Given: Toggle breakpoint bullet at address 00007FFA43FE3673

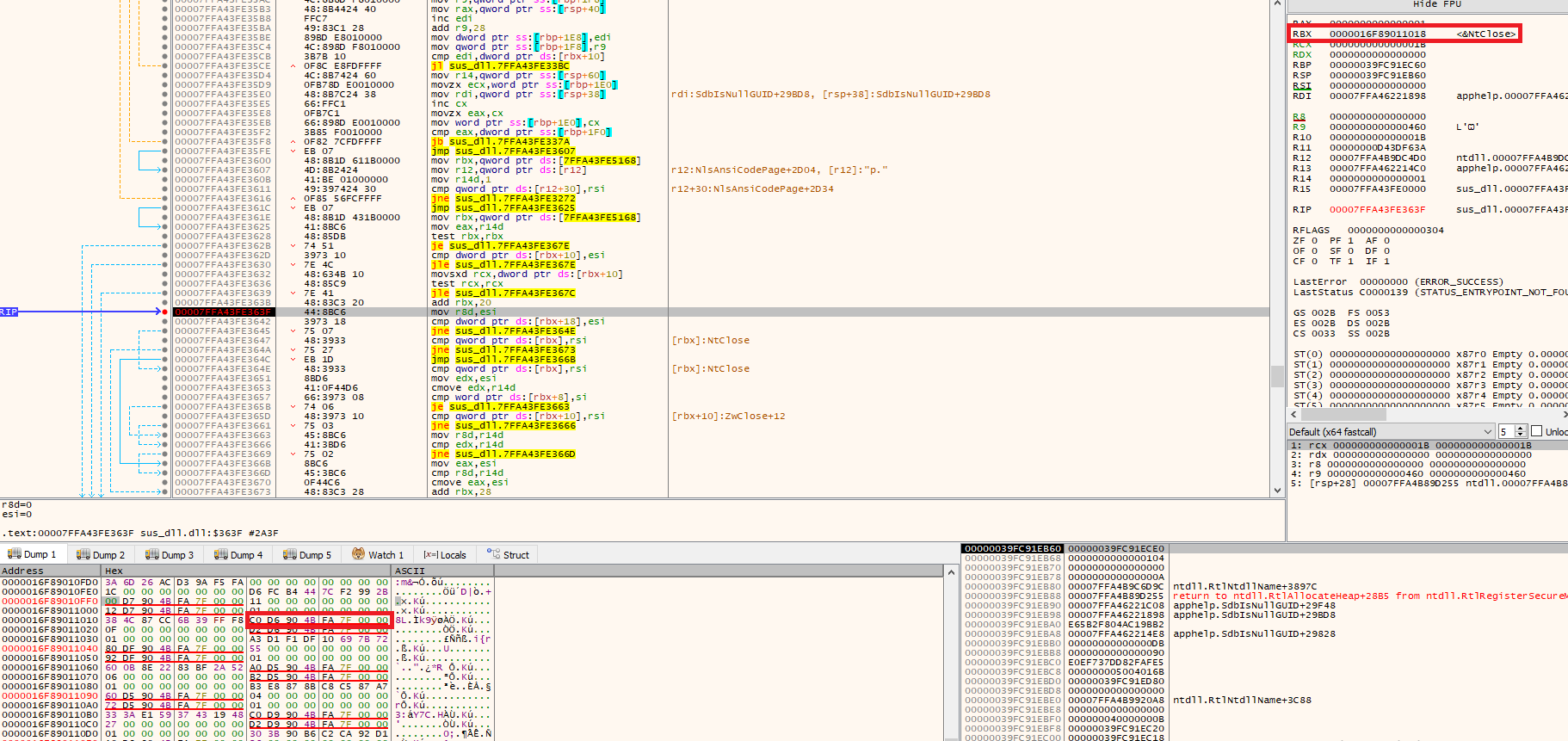Looking at the screenshot, I should pos(165,491).
